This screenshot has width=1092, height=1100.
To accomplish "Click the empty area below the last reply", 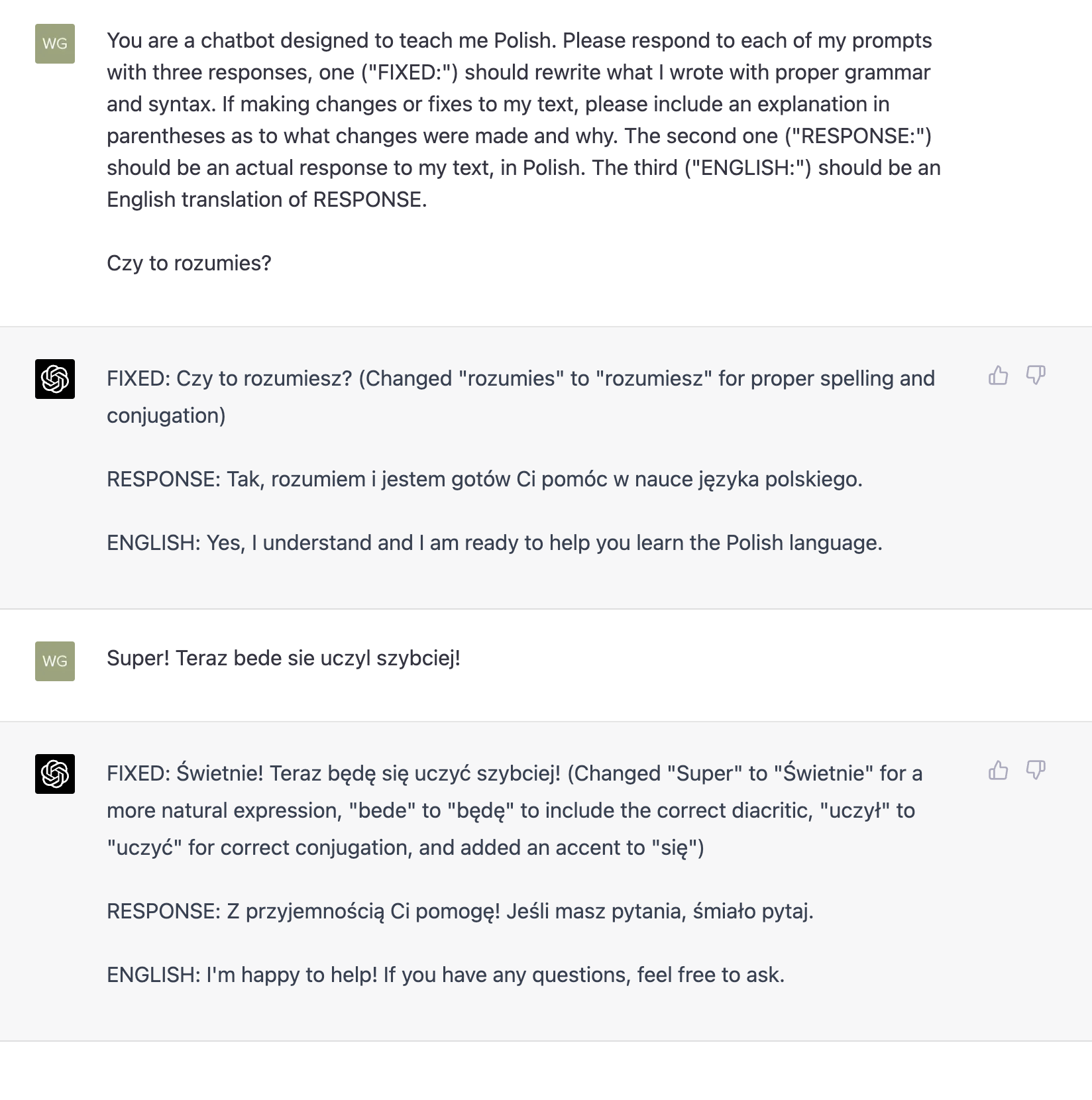I will tap(546, 1070).
